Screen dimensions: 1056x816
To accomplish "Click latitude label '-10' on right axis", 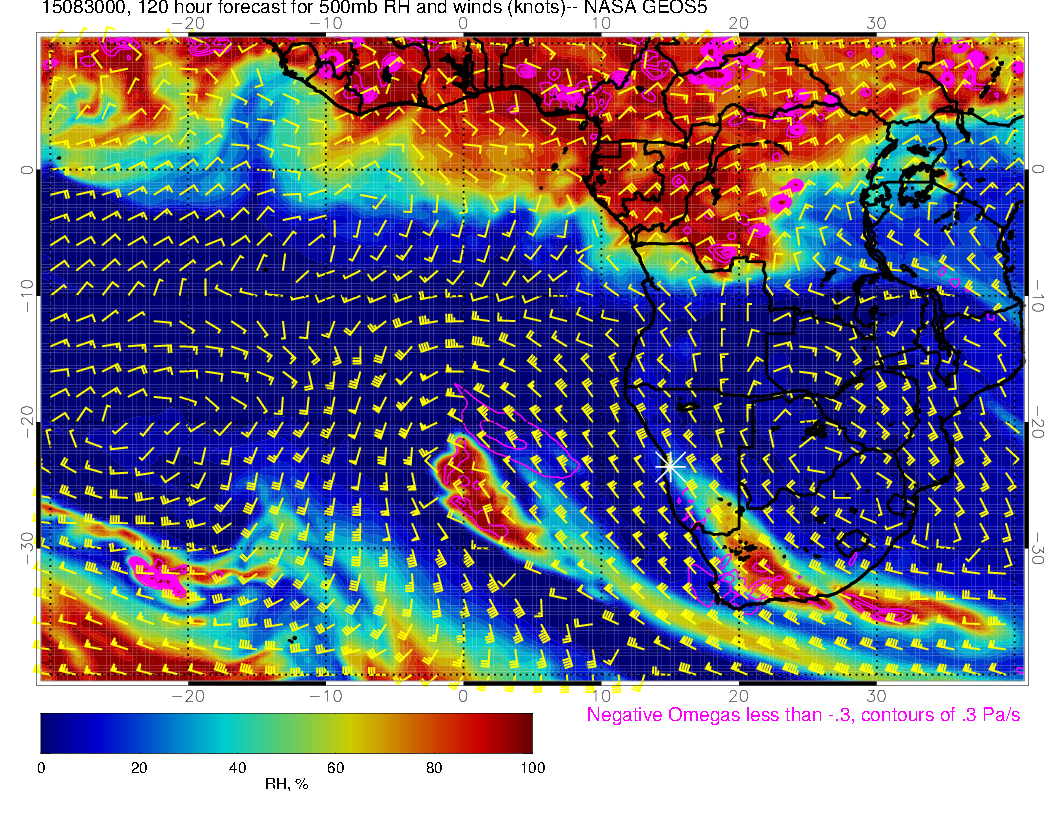I will pos(1038,295).
